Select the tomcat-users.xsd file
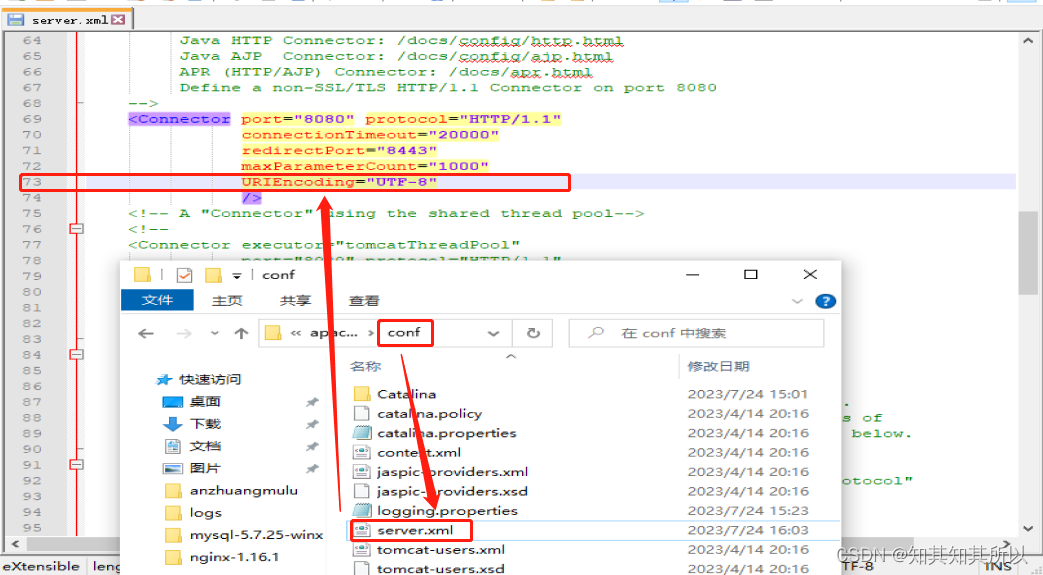Screen dimensions: 1043x575 coord(440,569)
